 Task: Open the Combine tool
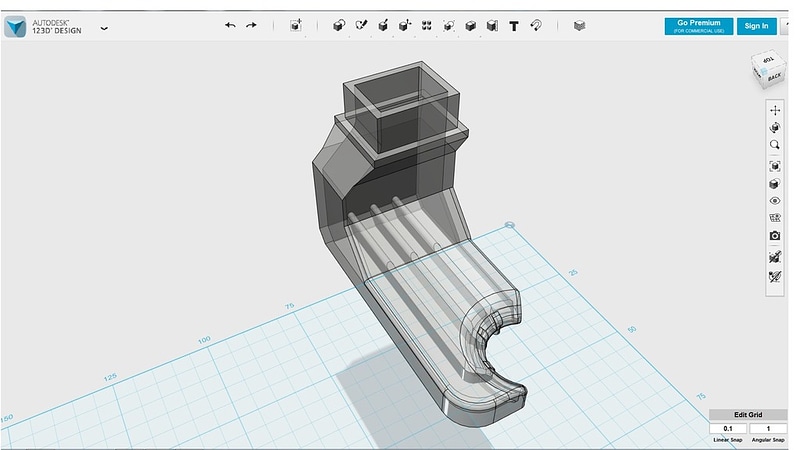click(470, 26)
